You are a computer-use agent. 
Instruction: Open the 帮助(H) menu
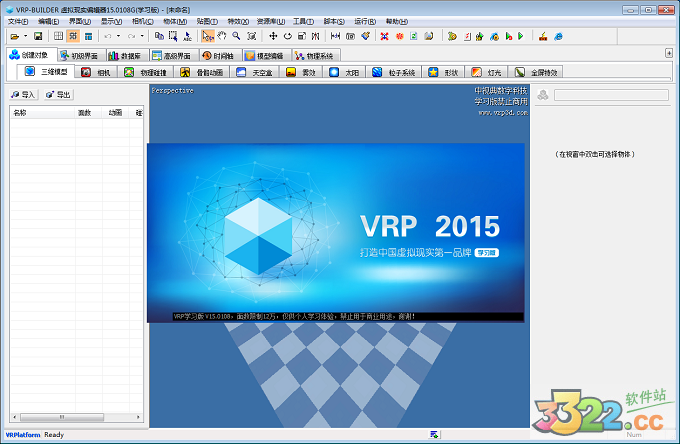pyautogui.click(x=397, y=21)
